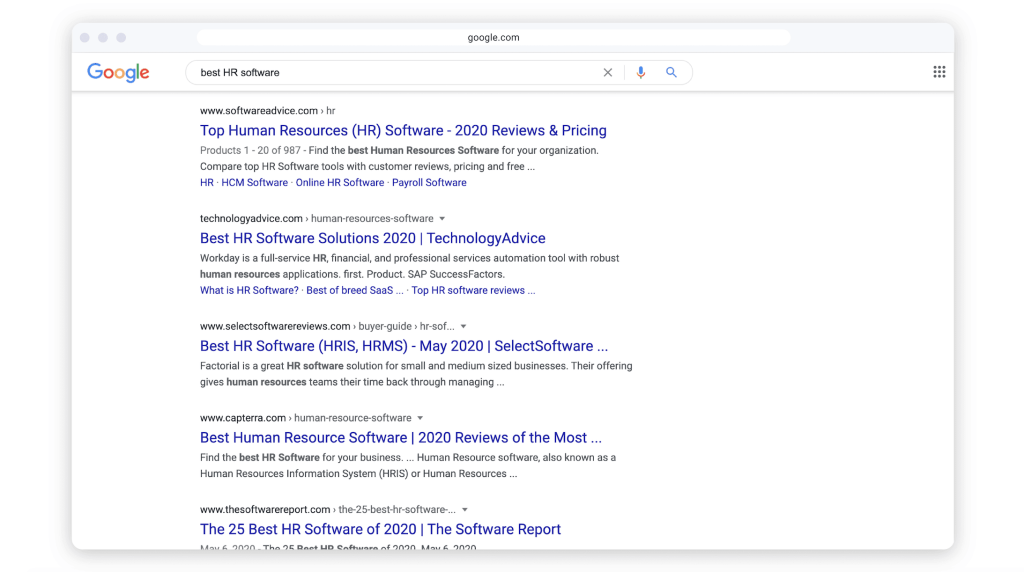Click the google.com address bar
The image size is (1024, 572).
[493, 38]
